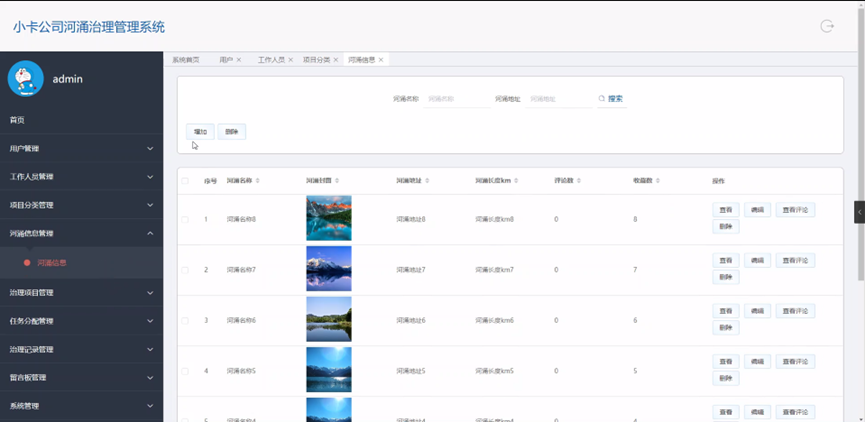Open cover thumbnail of row 河涌名称7
This screenshot has height=422, width=865.
click(x=329, y=269)
